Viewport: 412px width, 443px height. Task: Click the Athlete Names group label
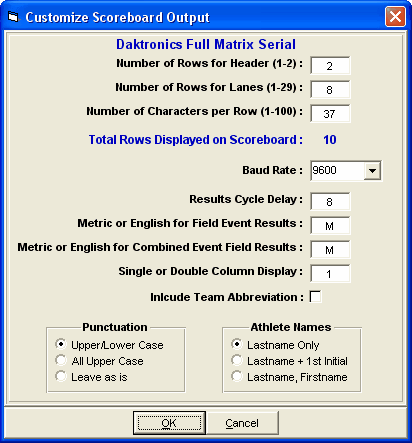[291, 327]
